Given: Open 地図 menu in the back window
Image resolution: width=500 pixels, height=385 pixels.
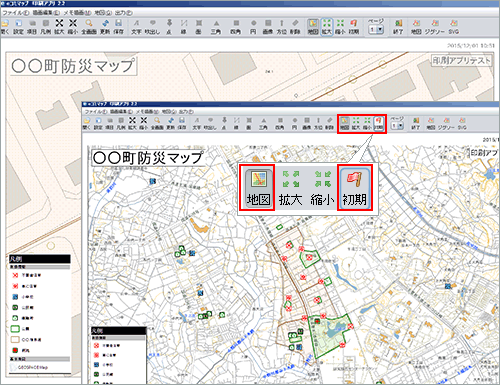Looking at the screenshot, I should 103,13.
